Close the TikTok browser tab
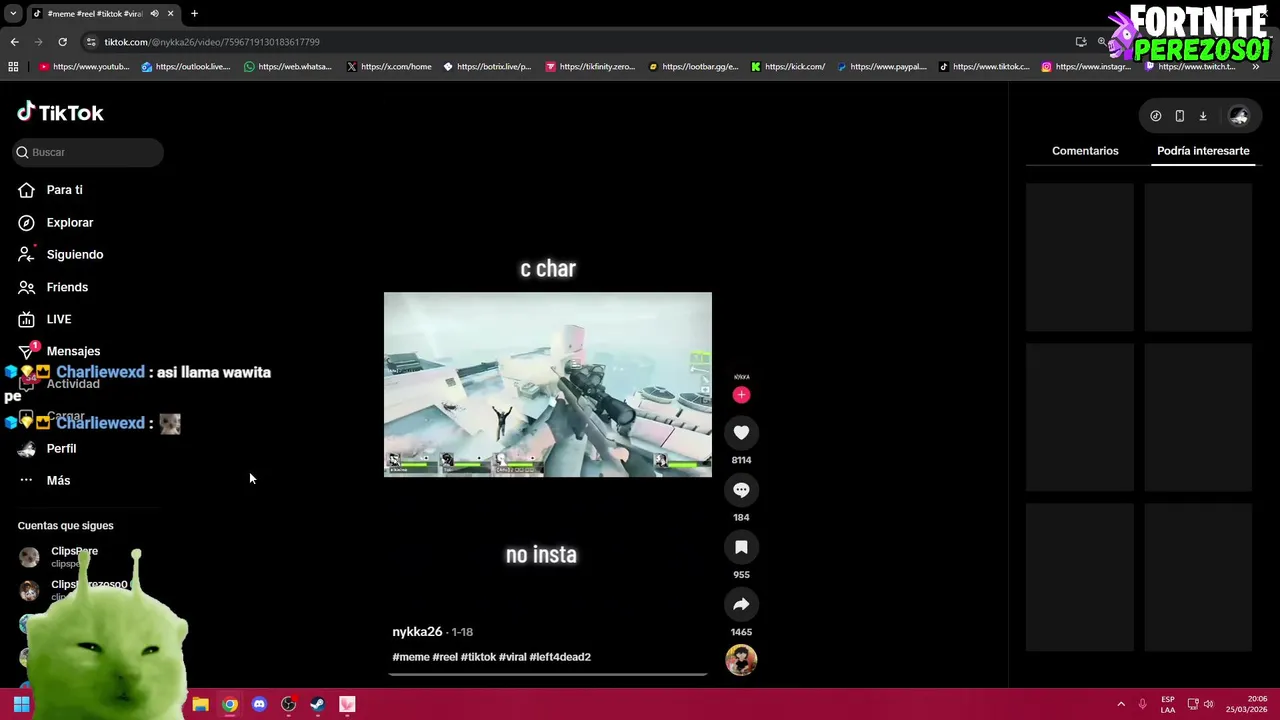The width and height of the screenshot is (1280, 720). tap(170, 14)
